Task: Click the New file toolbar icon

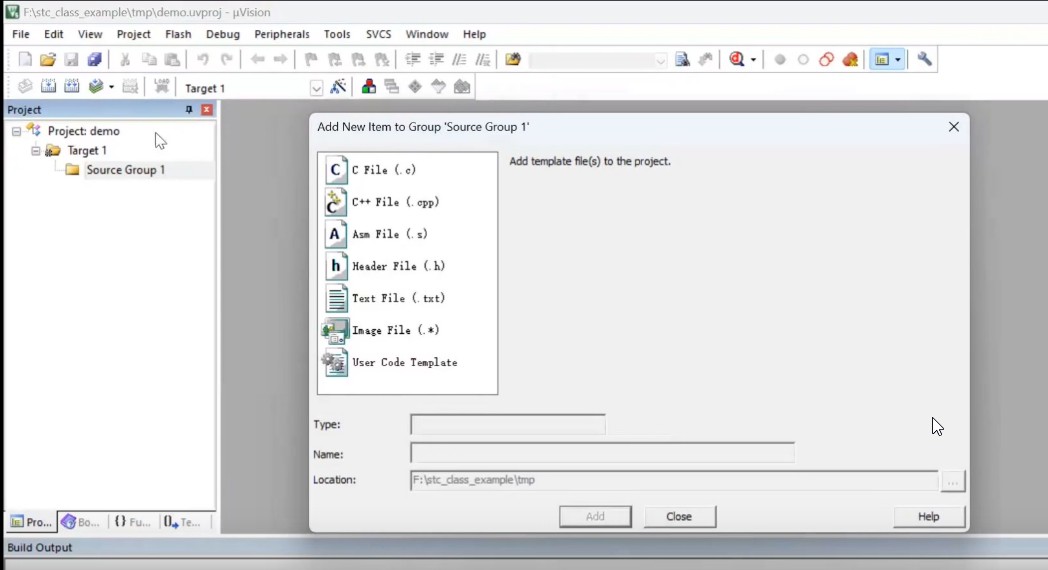Action: point(25,60)
